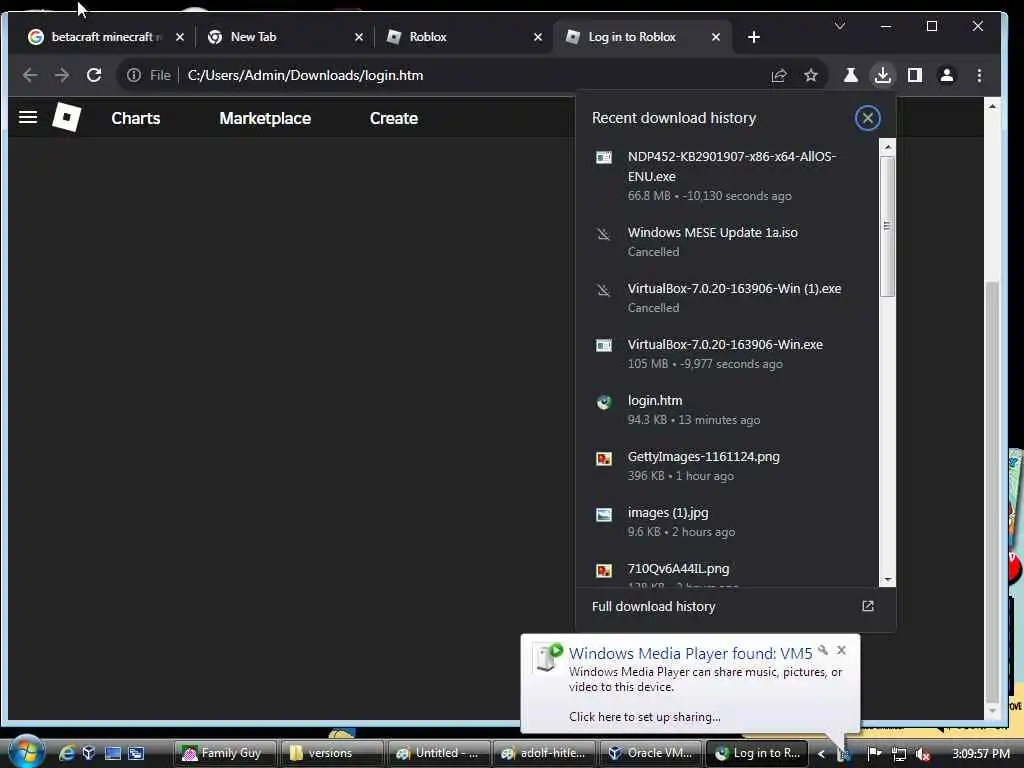Screen dimensions: 1024x768
Task: Reload the current page
Action: (94, 75)
